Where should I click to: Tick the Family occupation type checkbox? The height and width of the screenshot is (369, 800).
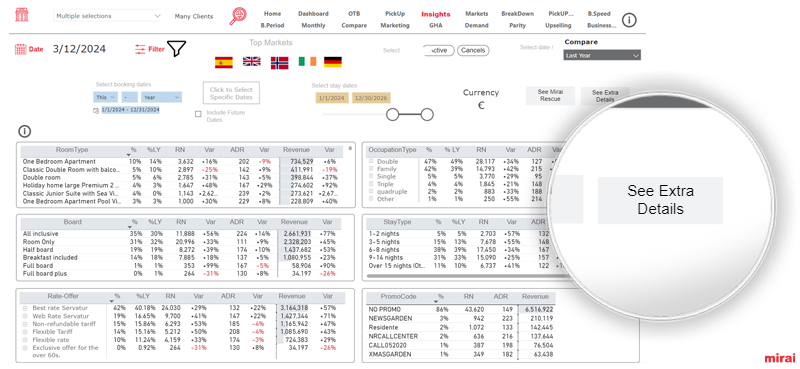point(371,169)
